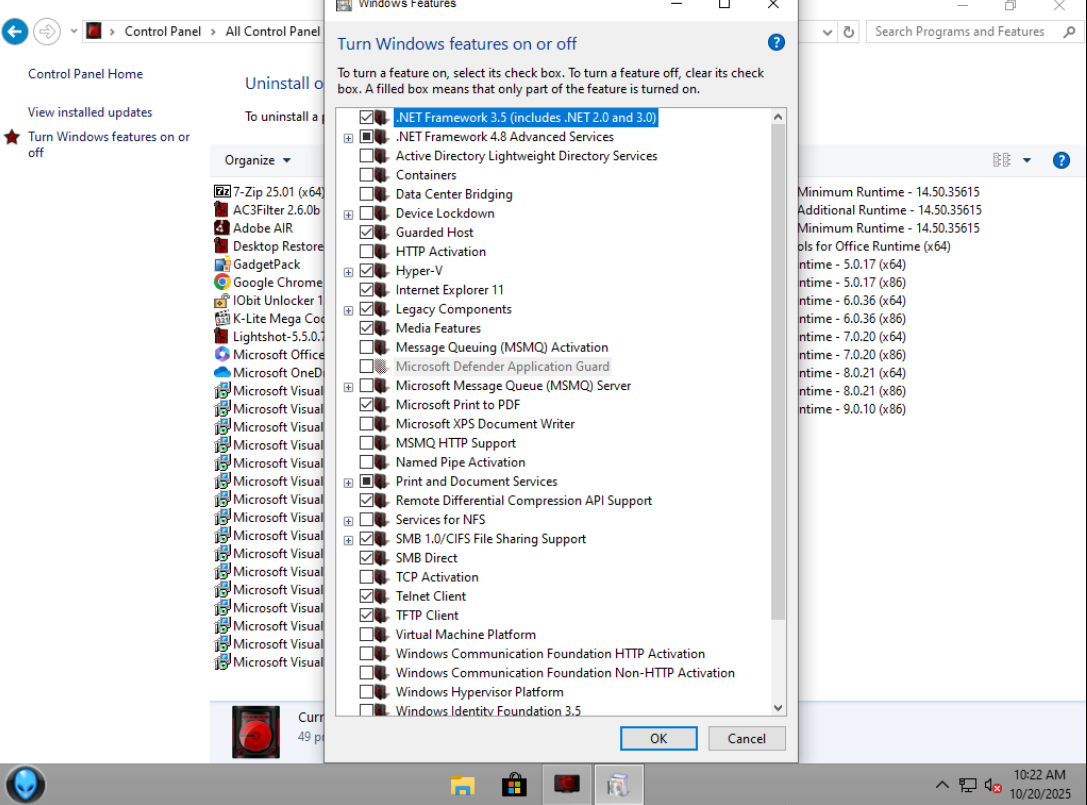This screenshot has width=1087, height=805.
Task: Click the Start button alien icon
Action: [26, 785]
